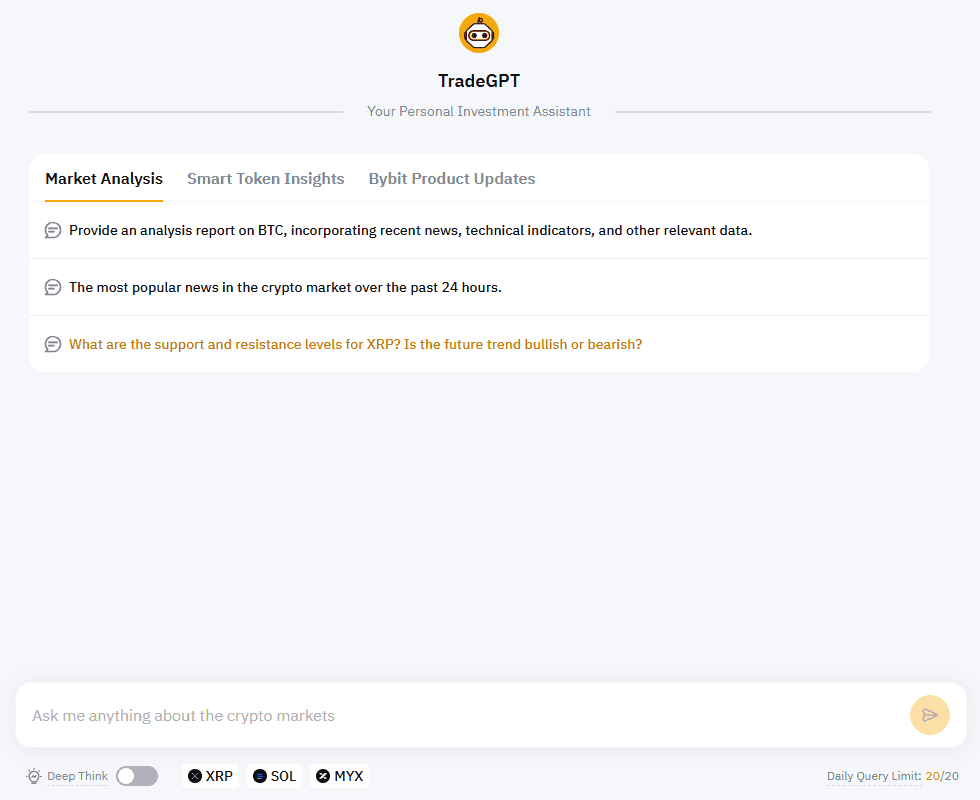Click the chat bubble icon beside XRP support prompt
The height and width of the screenshot is (800, 980).
point(53,344)
